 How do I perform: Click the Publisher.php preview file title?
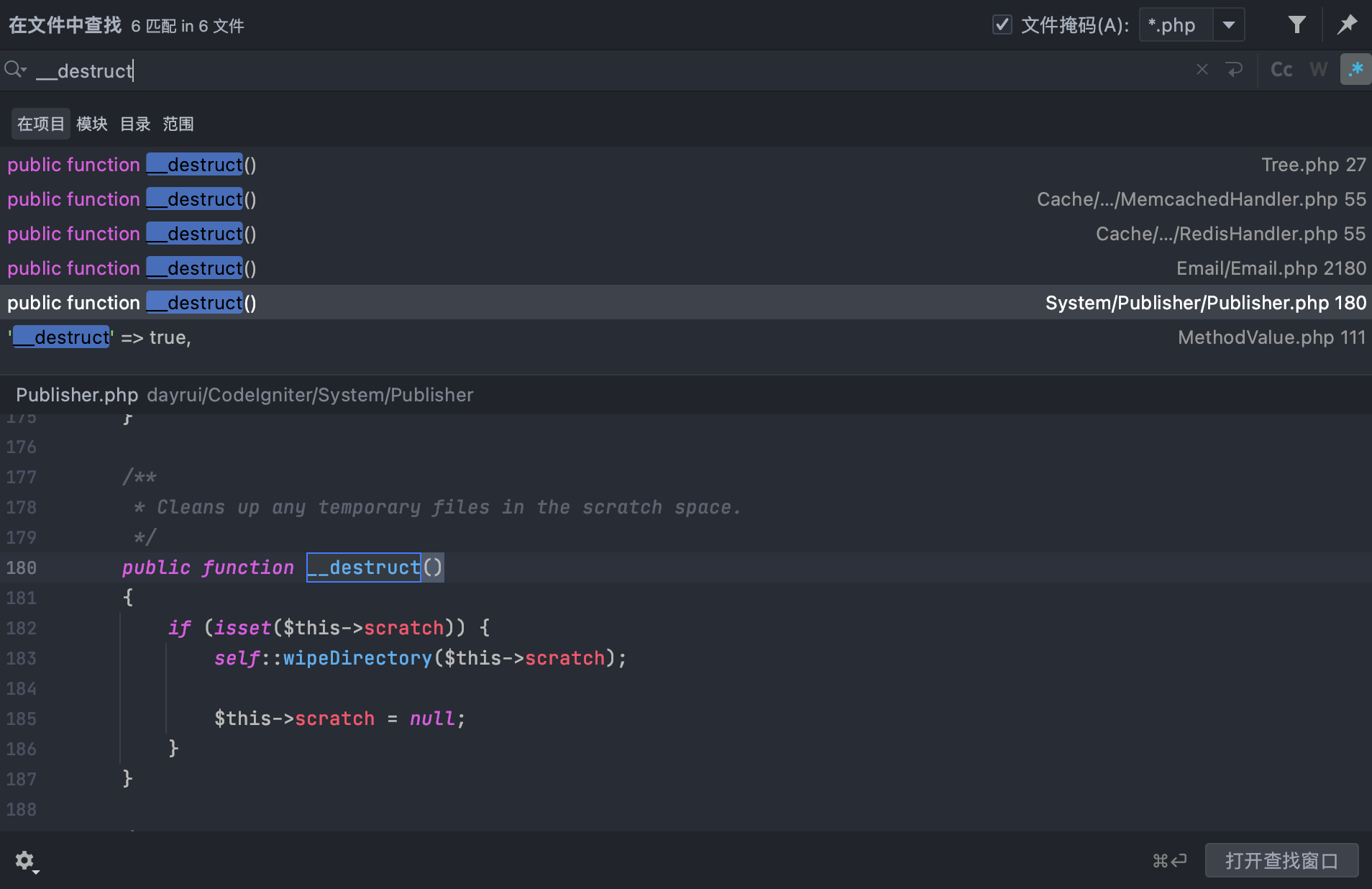(77, 395)
